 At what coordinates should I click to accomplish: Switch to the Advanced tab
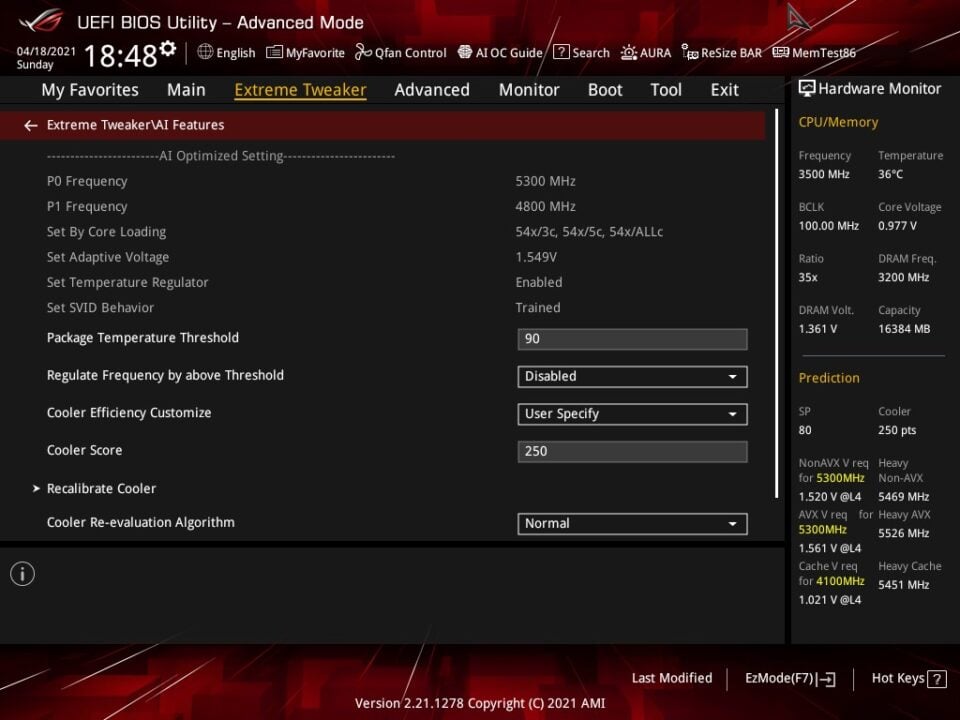click(431, 90)
